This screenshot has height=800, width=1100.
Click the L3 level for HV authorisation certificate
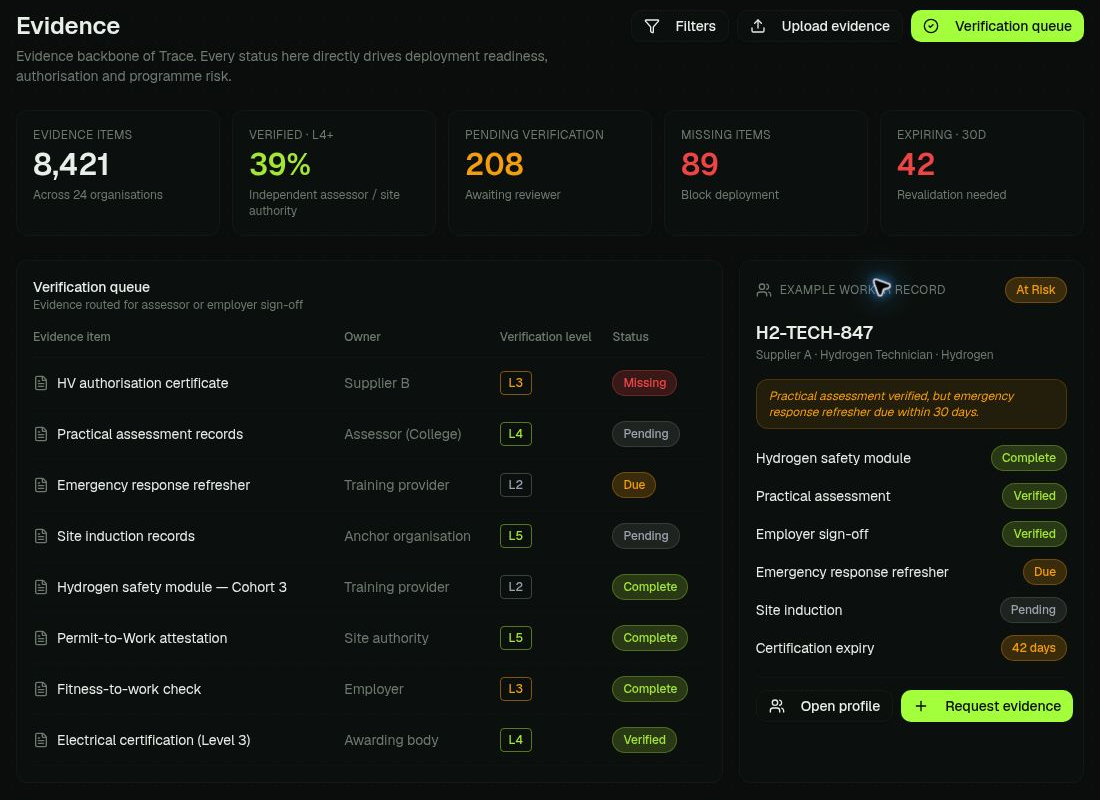516,383
